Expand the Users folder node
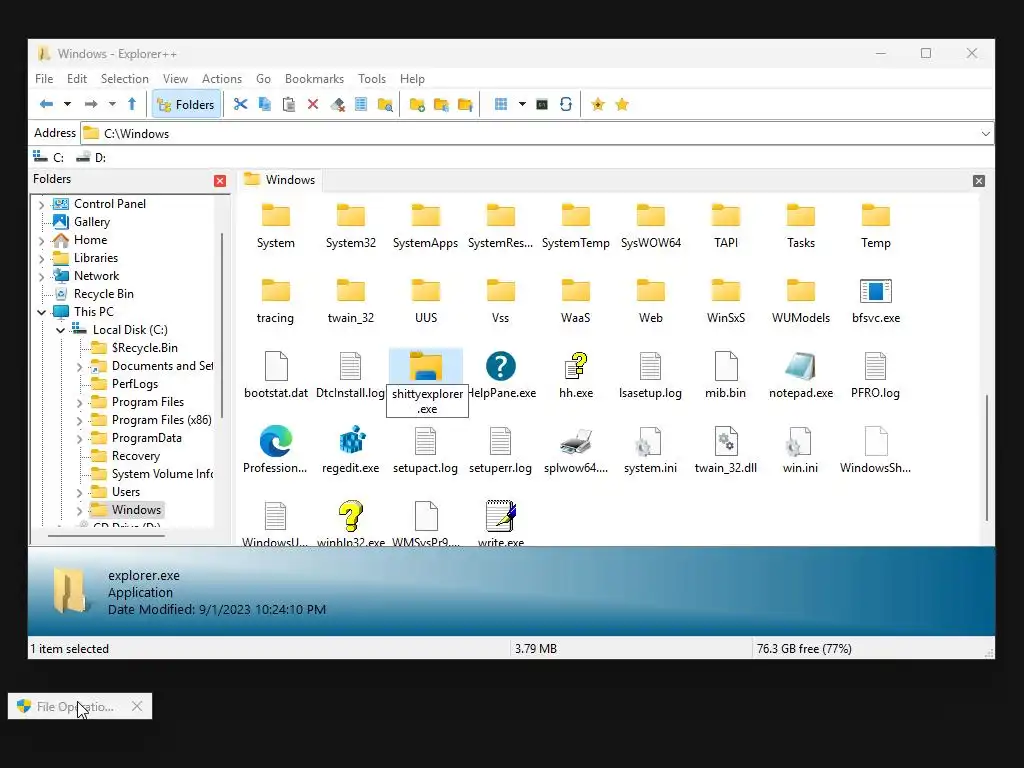This screenshot has height=768, width=1024. [x=80, y=492]
